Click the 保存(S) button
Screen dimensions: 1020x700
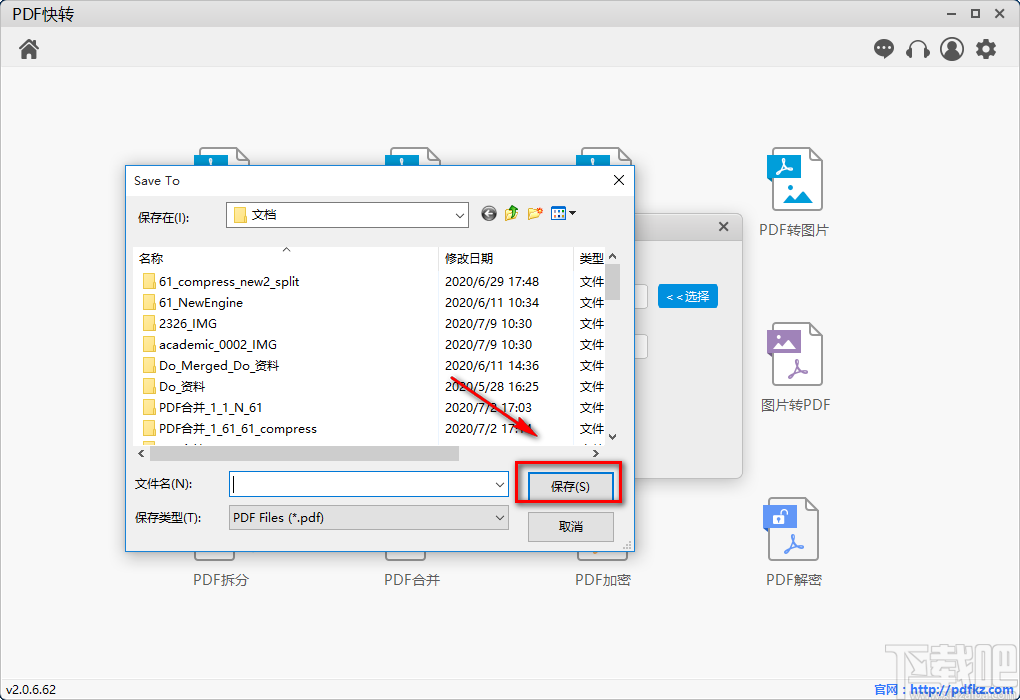pyautogui.click(x=570, y=487)
